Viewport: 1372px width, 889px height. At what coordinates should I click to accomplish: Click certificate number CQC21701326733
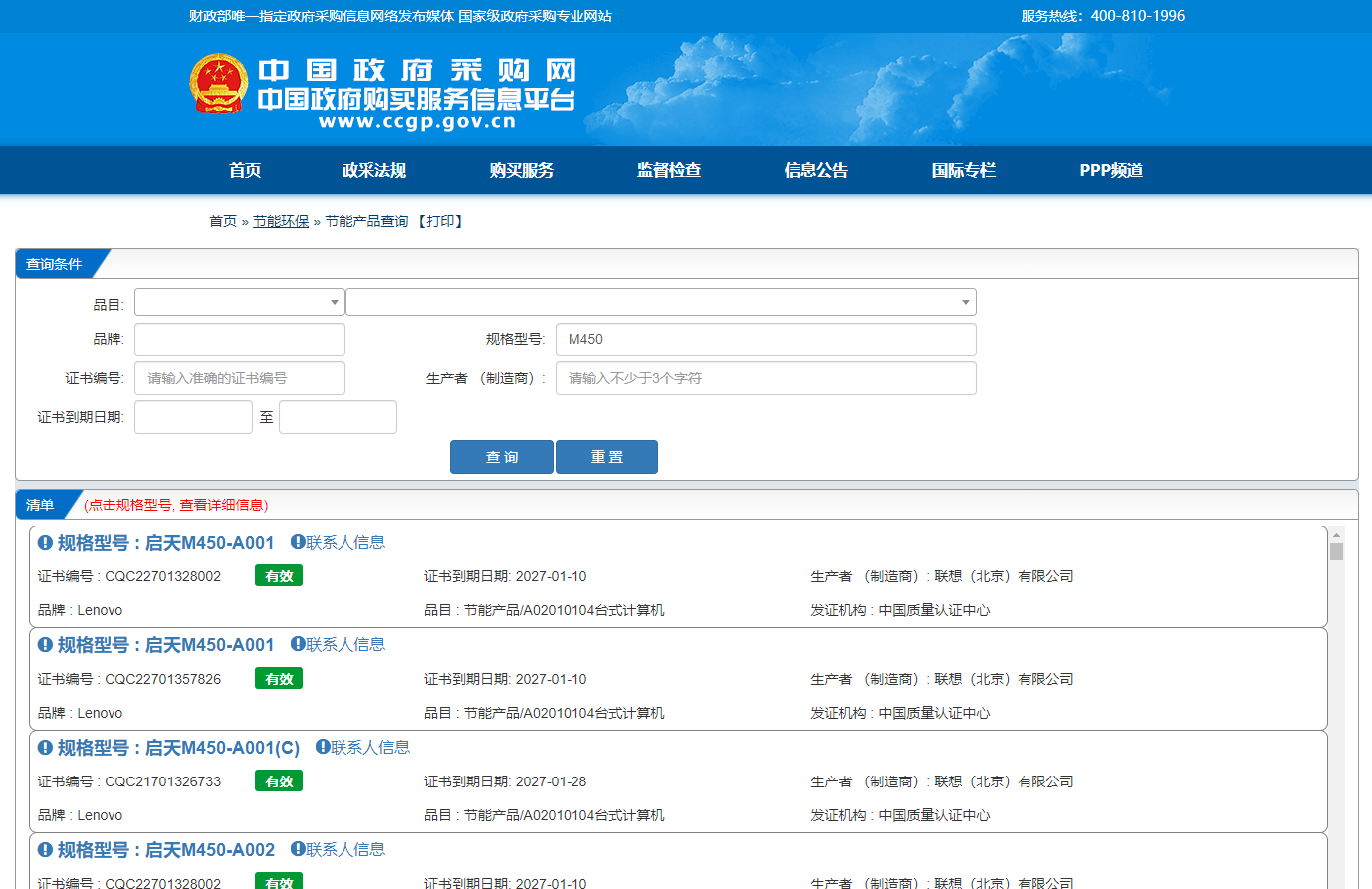[x=163, y=781]
